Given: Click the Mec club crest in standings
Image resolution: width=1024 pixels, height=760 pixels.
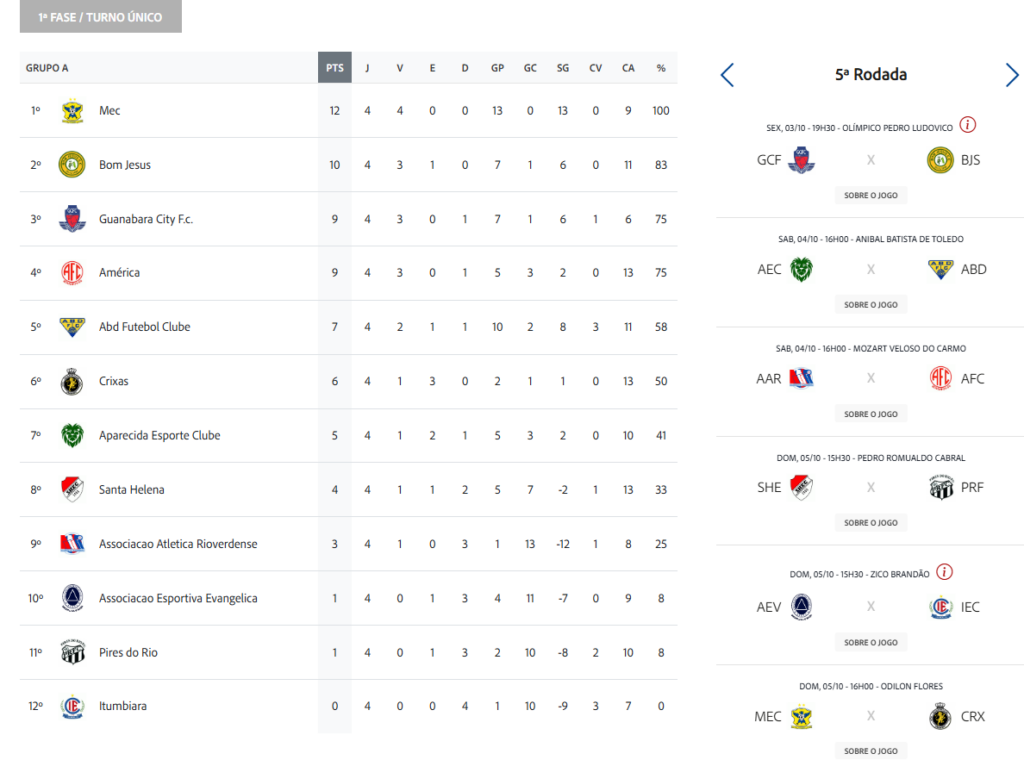Looking at the screenshot, I should 72,111.
